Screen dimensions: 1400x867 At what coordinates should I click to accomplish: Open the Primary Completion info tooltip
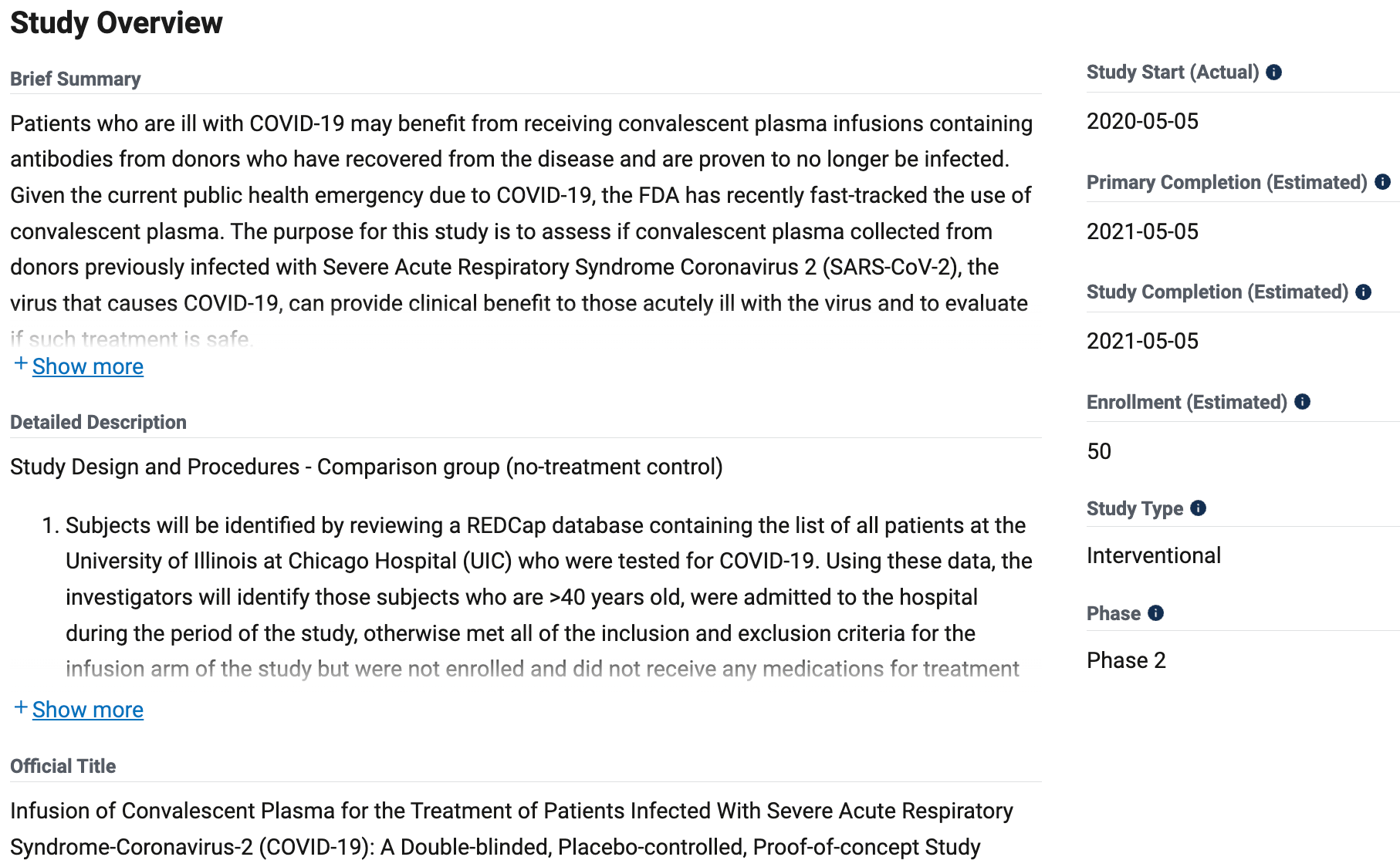[1381, 182]
